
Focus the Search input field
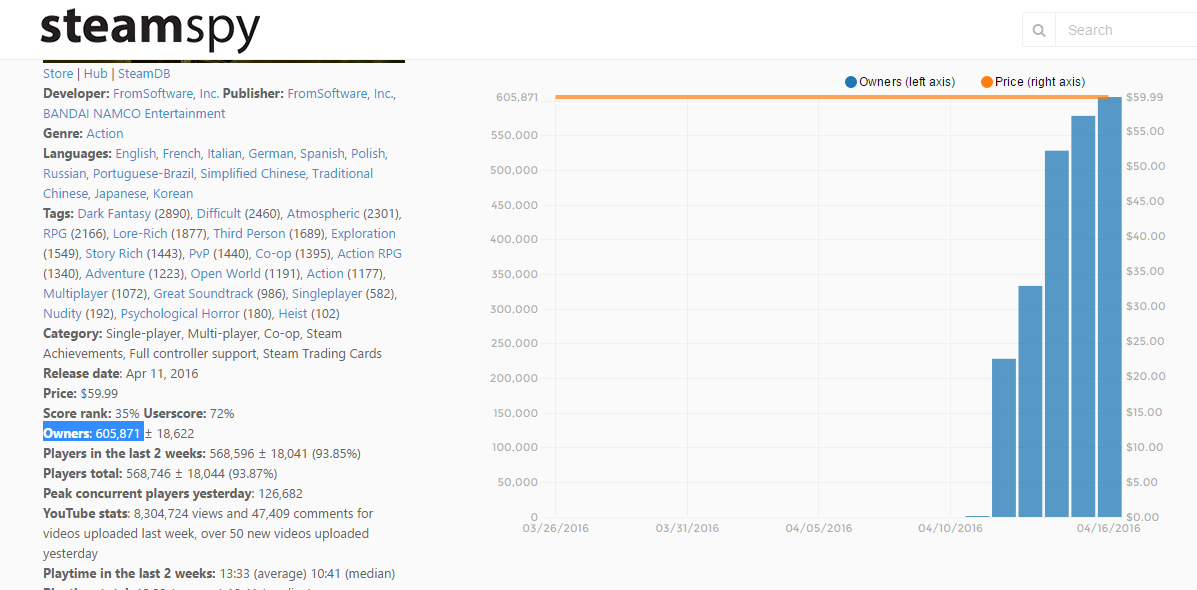click(1126, 31)
